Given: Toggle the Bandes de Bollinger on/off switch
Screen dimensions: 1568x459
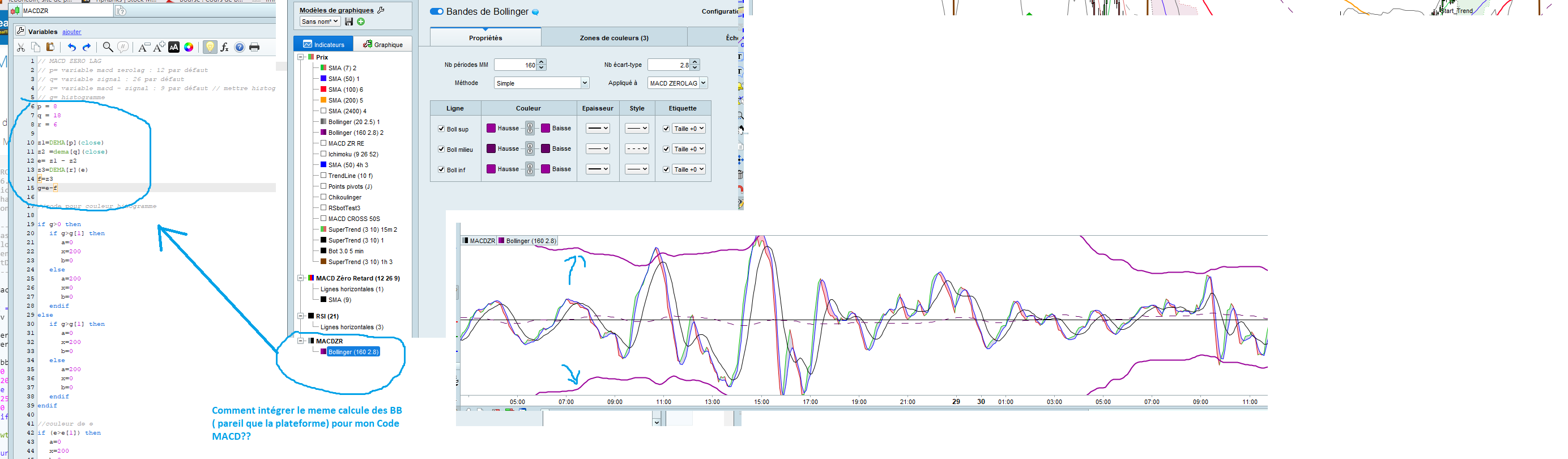Looking at the screenshot, I should (436, 11).
